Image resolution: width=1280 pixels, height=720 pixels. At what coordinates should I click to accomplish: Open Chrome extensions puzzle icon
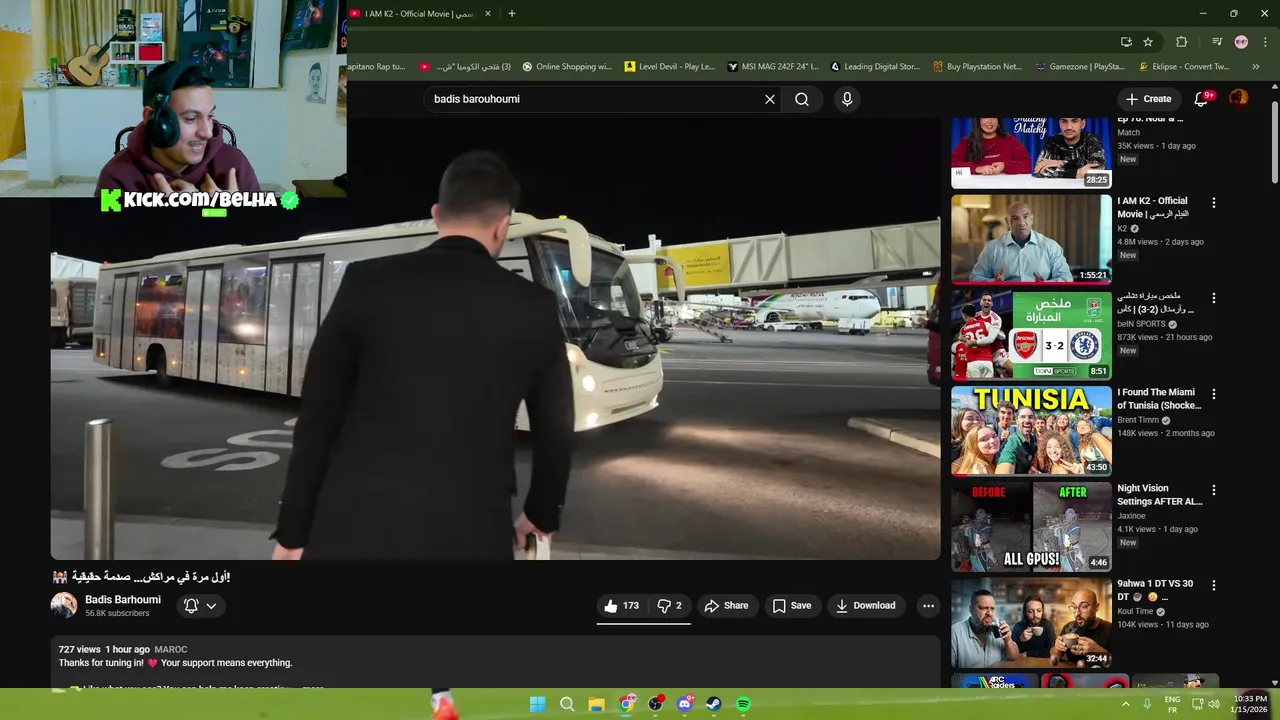1181,42
